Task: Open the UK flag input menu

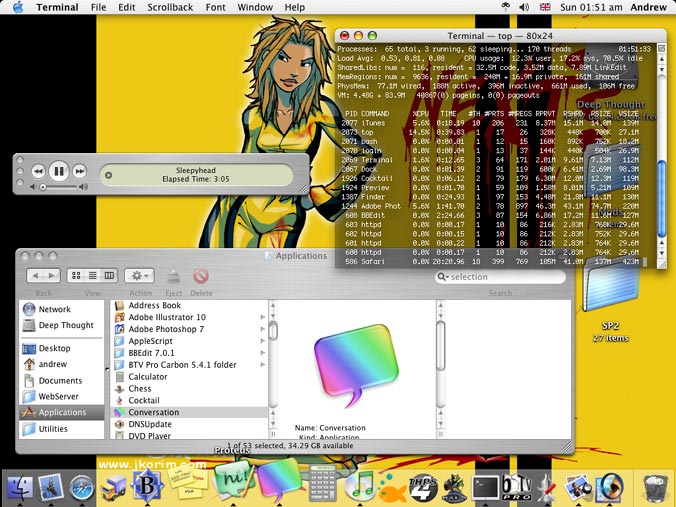Action: [x=545, y=7]
